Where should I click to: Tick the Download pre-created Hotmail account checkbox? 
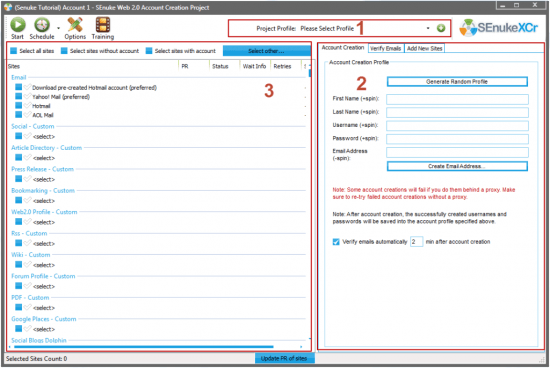click(19, 87)
